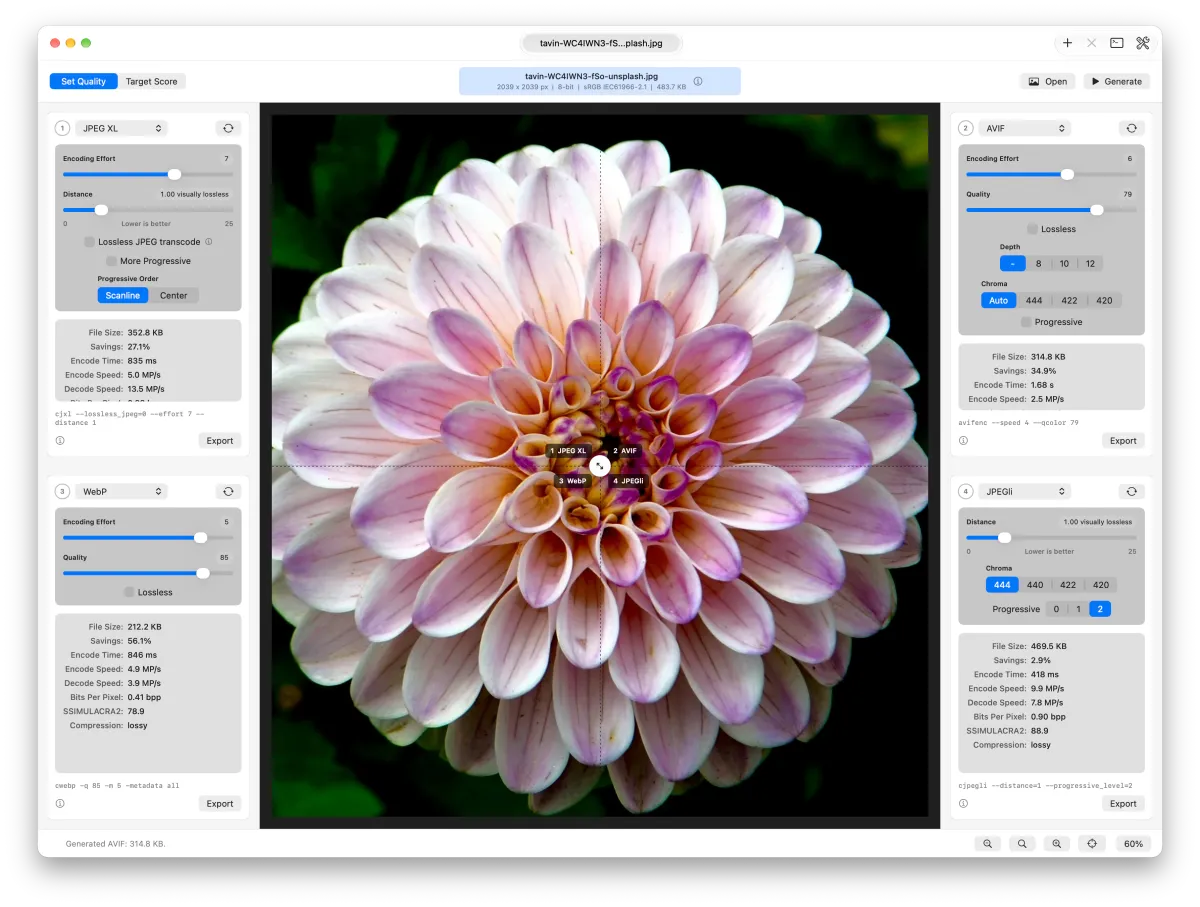Export the WebP result

point(220,803)
